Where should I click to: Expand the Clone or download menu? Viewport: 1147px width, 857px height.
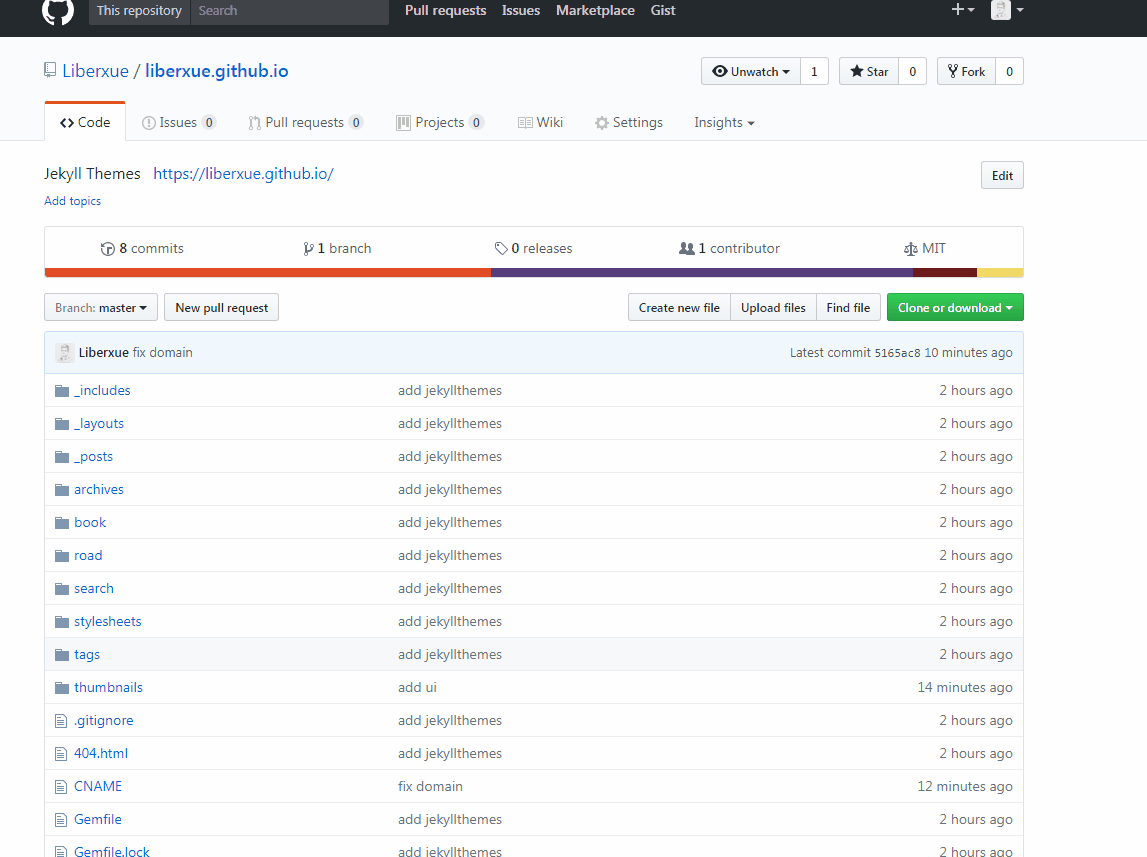tap(955, 308)
